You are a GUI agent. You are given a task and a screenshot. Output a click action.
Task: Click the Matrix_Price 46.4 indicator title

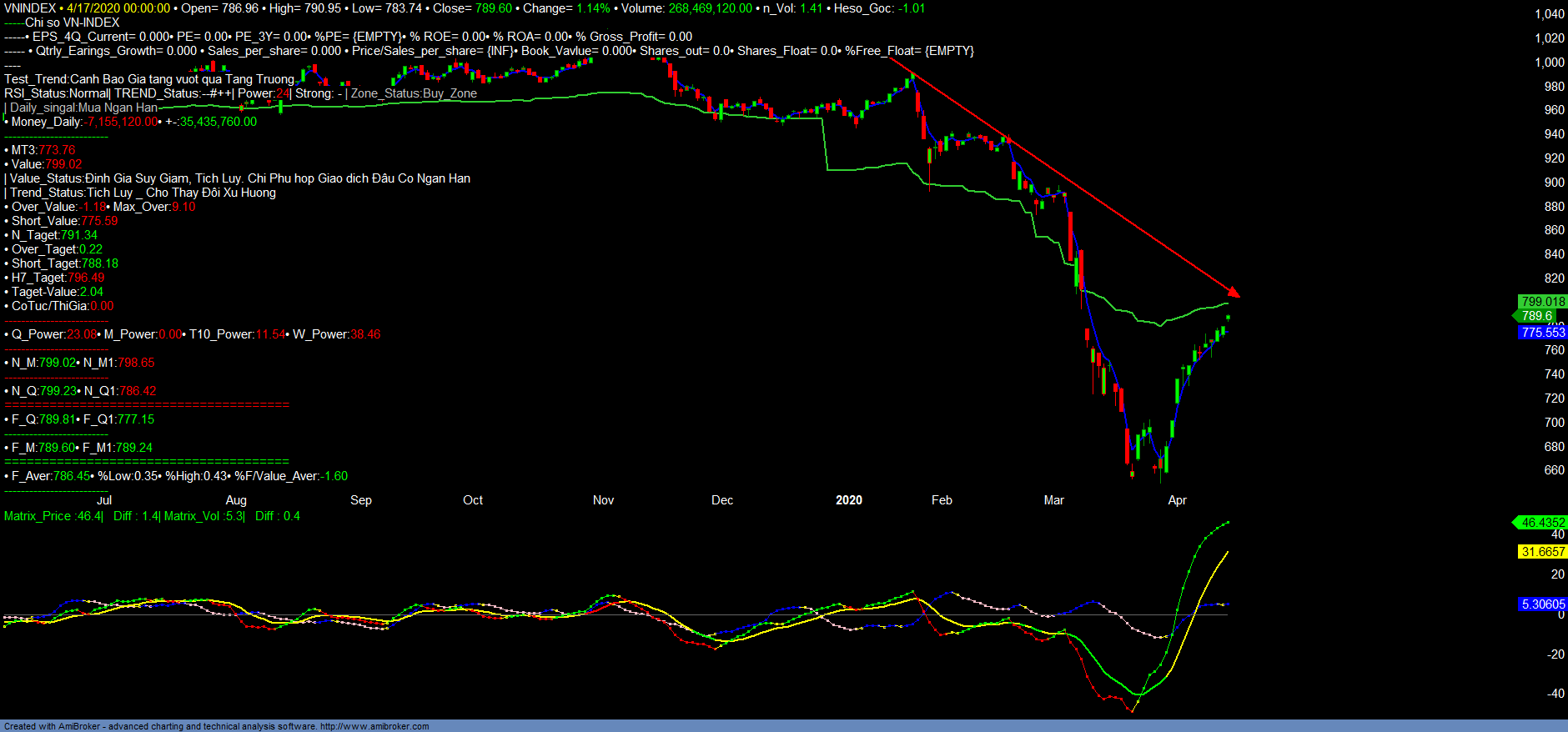[x=53, y=516]
